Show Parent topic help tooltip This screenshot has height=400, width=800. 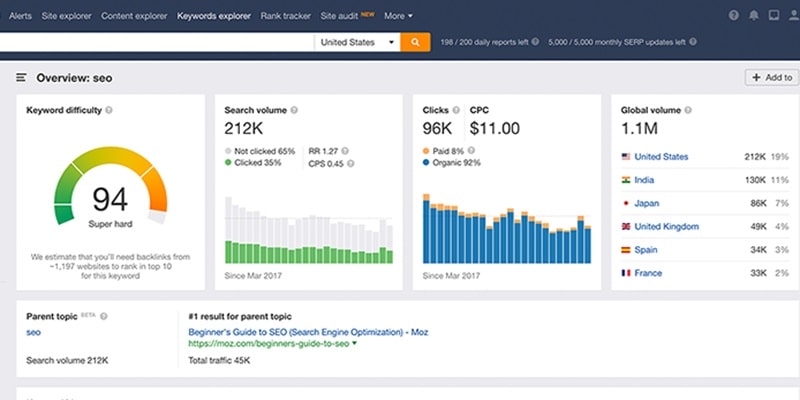[104, 316]
